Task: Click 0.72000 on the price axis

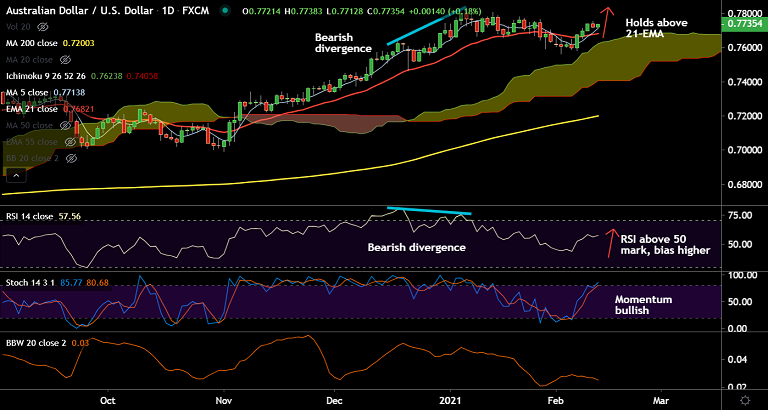Action: pyautogui.click(x=744, y=116)
